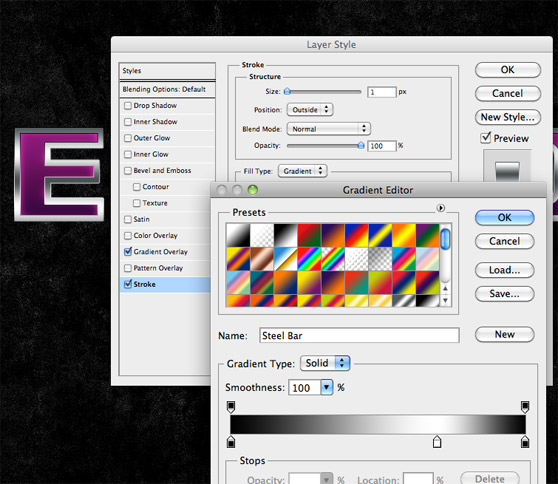Image resolution: width=558 pixels, height=484 pixels.
Task: Select the white-to-black first gradient preset
Action: (238, 235)
